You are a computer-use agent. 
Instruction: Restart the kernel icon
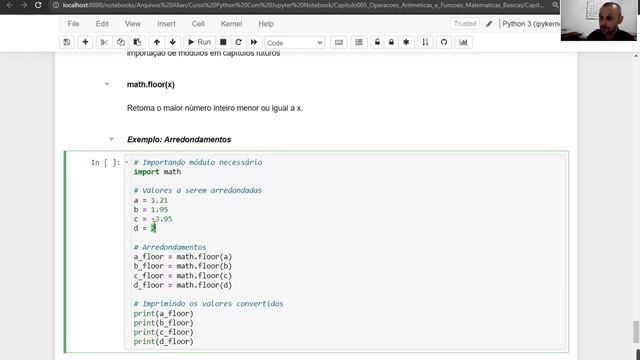pos(238,42)
